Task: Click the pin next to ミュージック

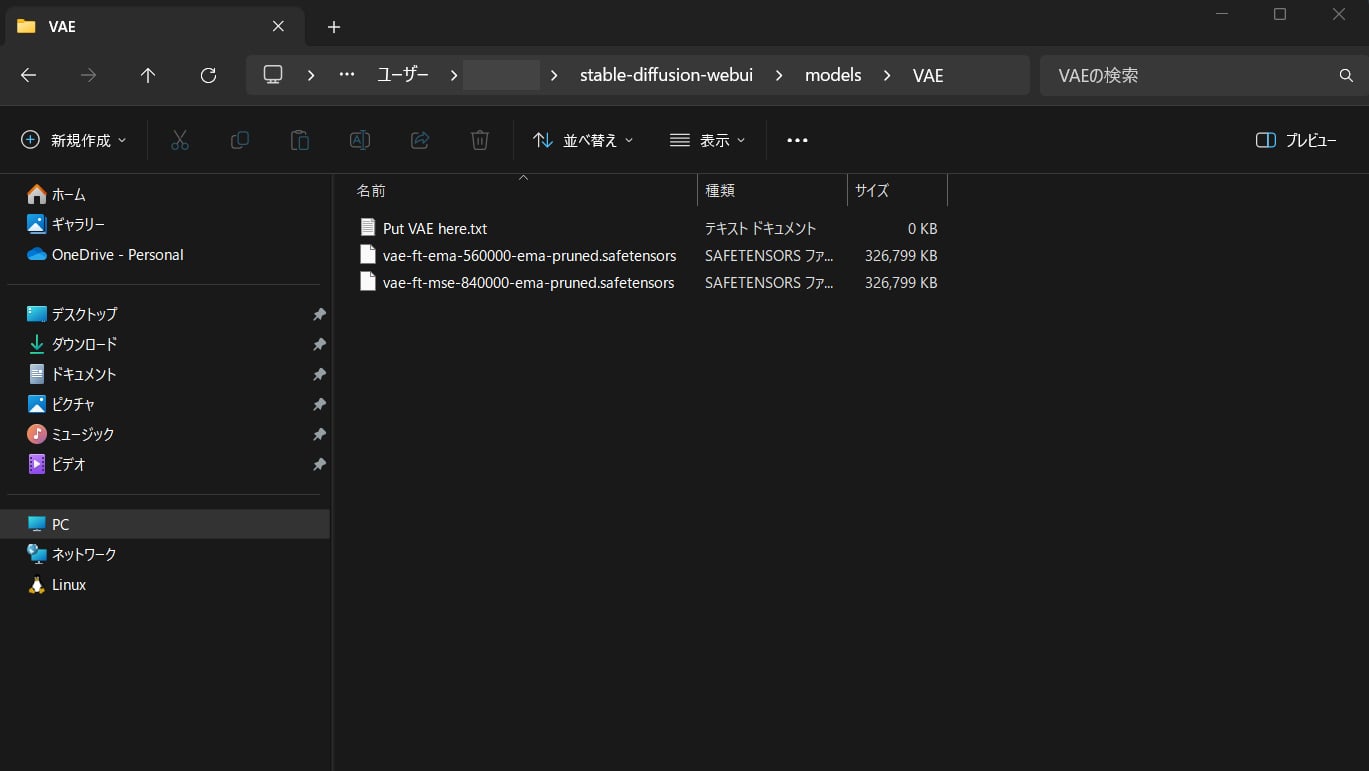Action: 319,434
